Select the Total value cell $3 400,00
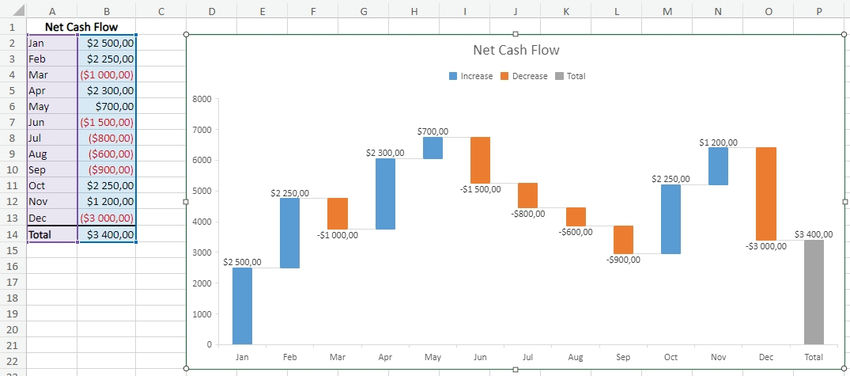The image size is (850, 376). click(x=107, y=235)
